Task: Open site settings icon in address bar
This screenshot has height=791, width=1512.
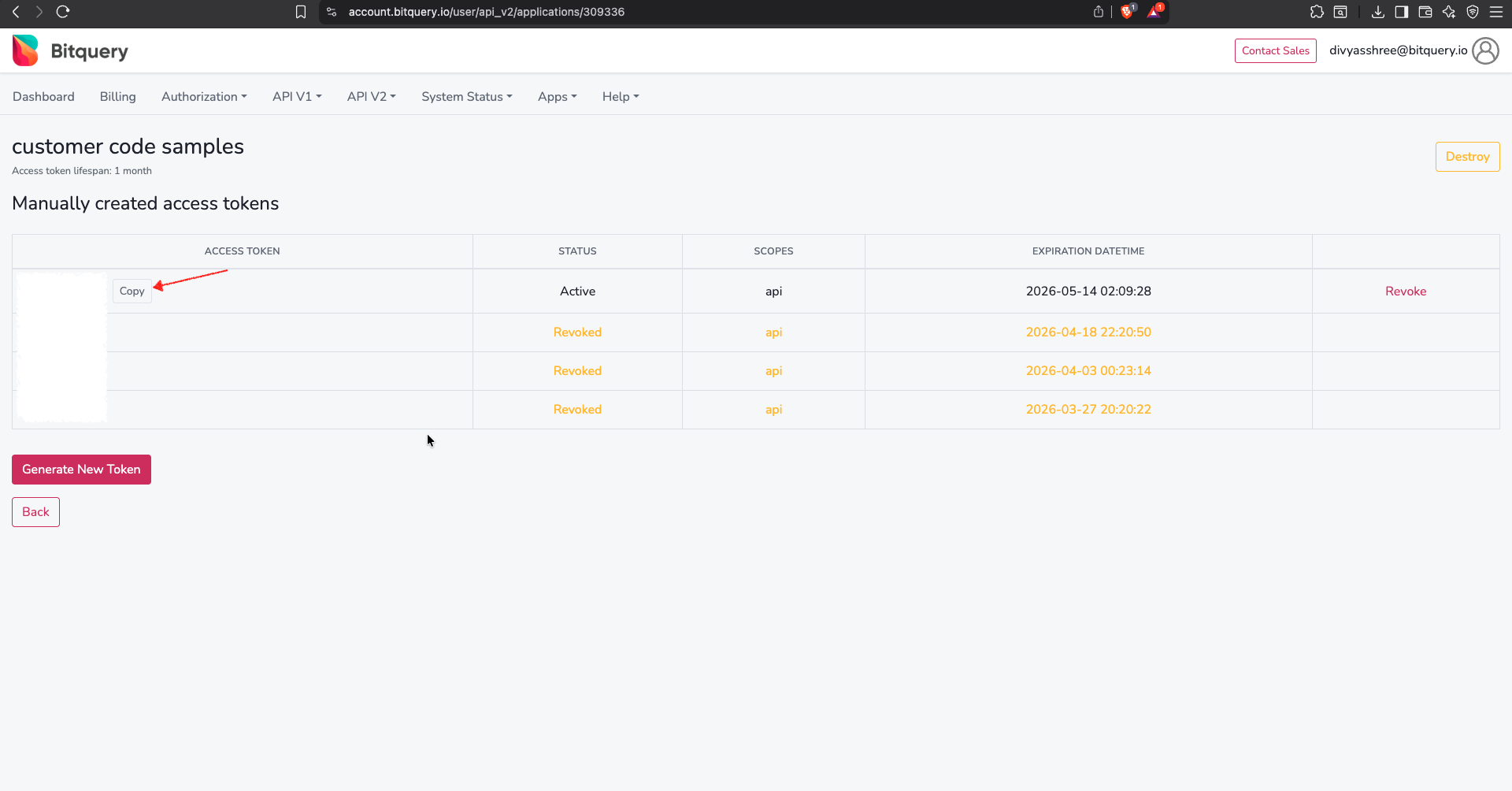Action: [332, 12]
